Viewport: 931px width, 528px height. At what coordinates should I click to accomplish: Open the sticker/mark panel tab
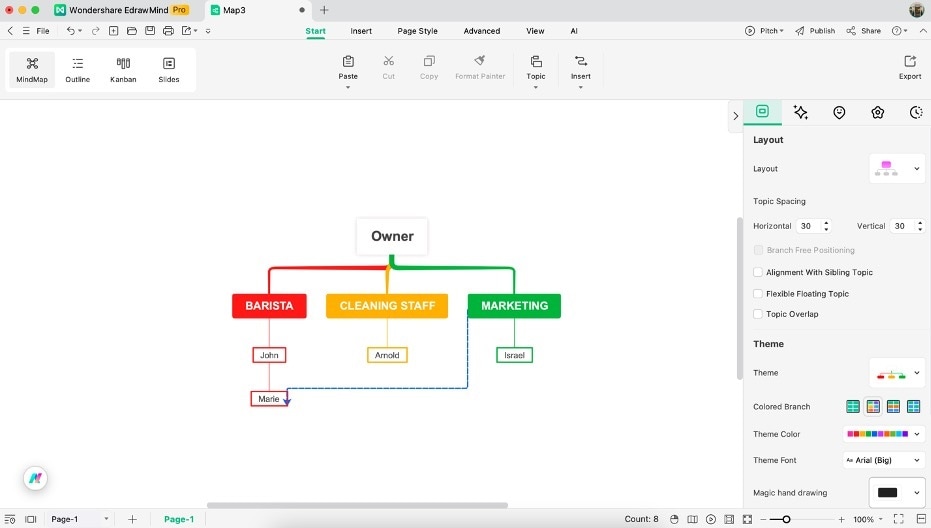click(839, 112)
